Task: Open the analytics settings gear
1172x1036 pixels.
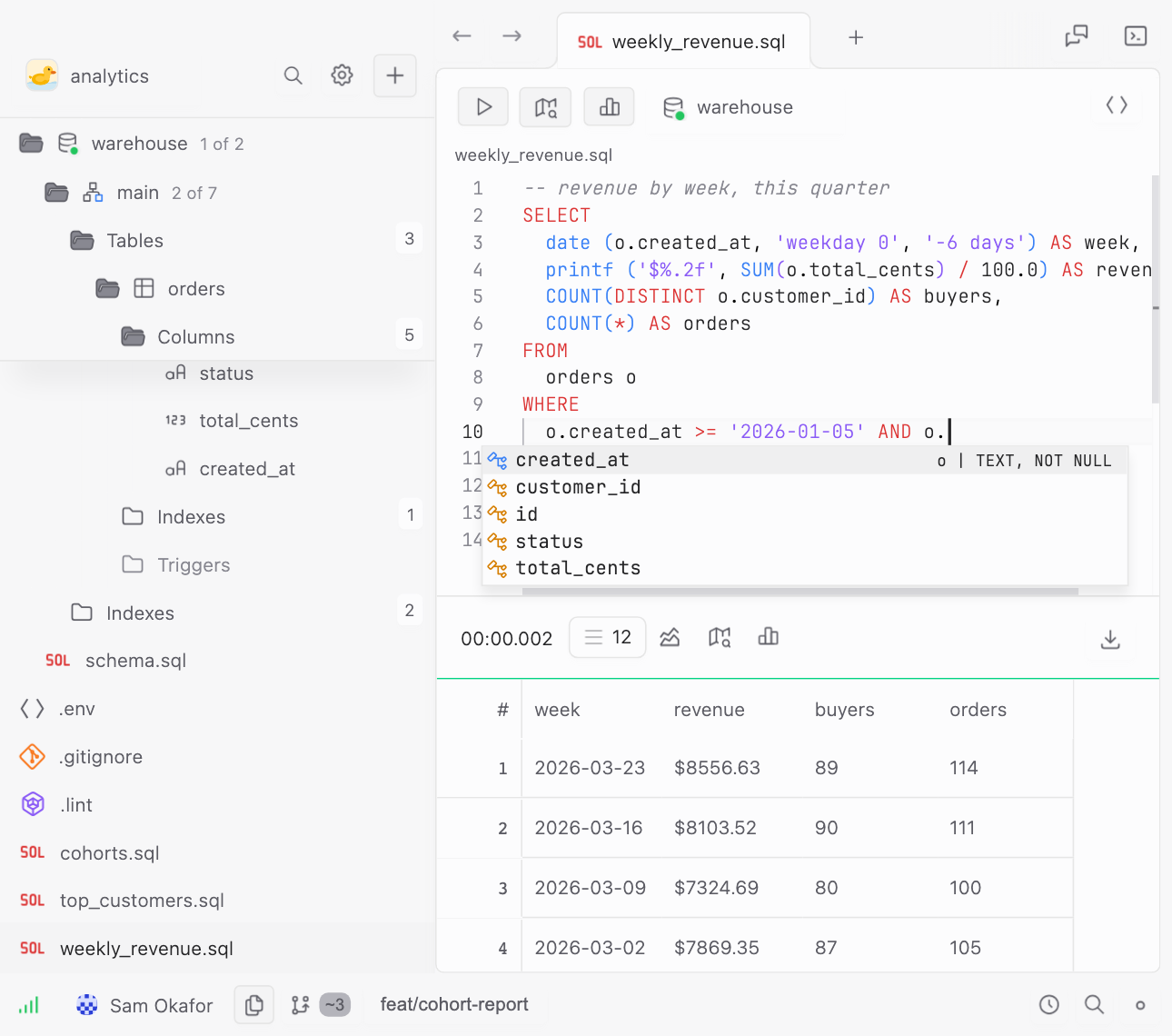Action: [x=342, y=75]
